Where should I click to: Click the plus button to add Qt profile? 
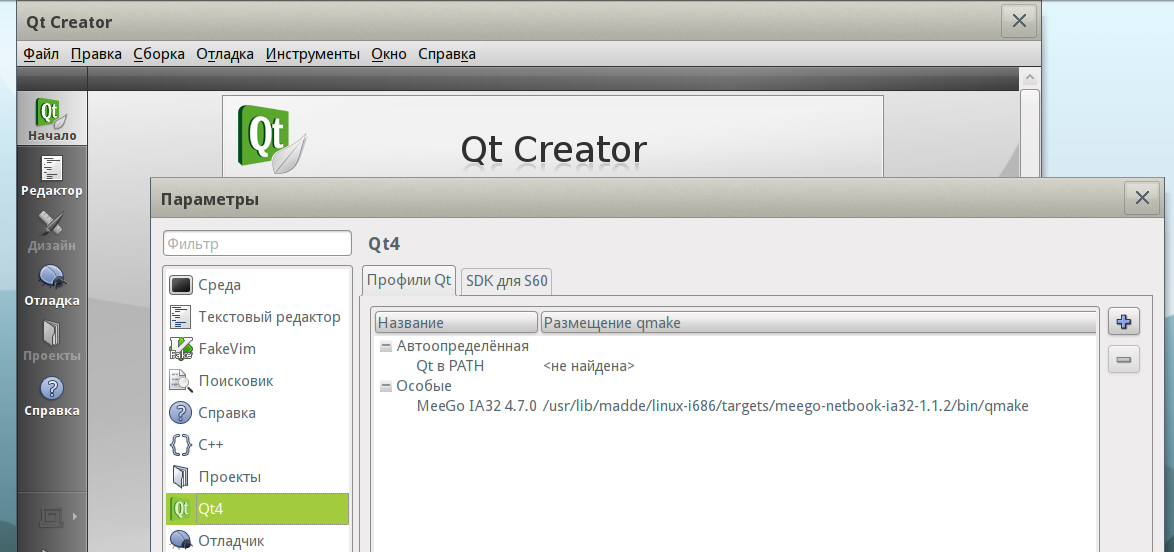(x=1124, y=322)
